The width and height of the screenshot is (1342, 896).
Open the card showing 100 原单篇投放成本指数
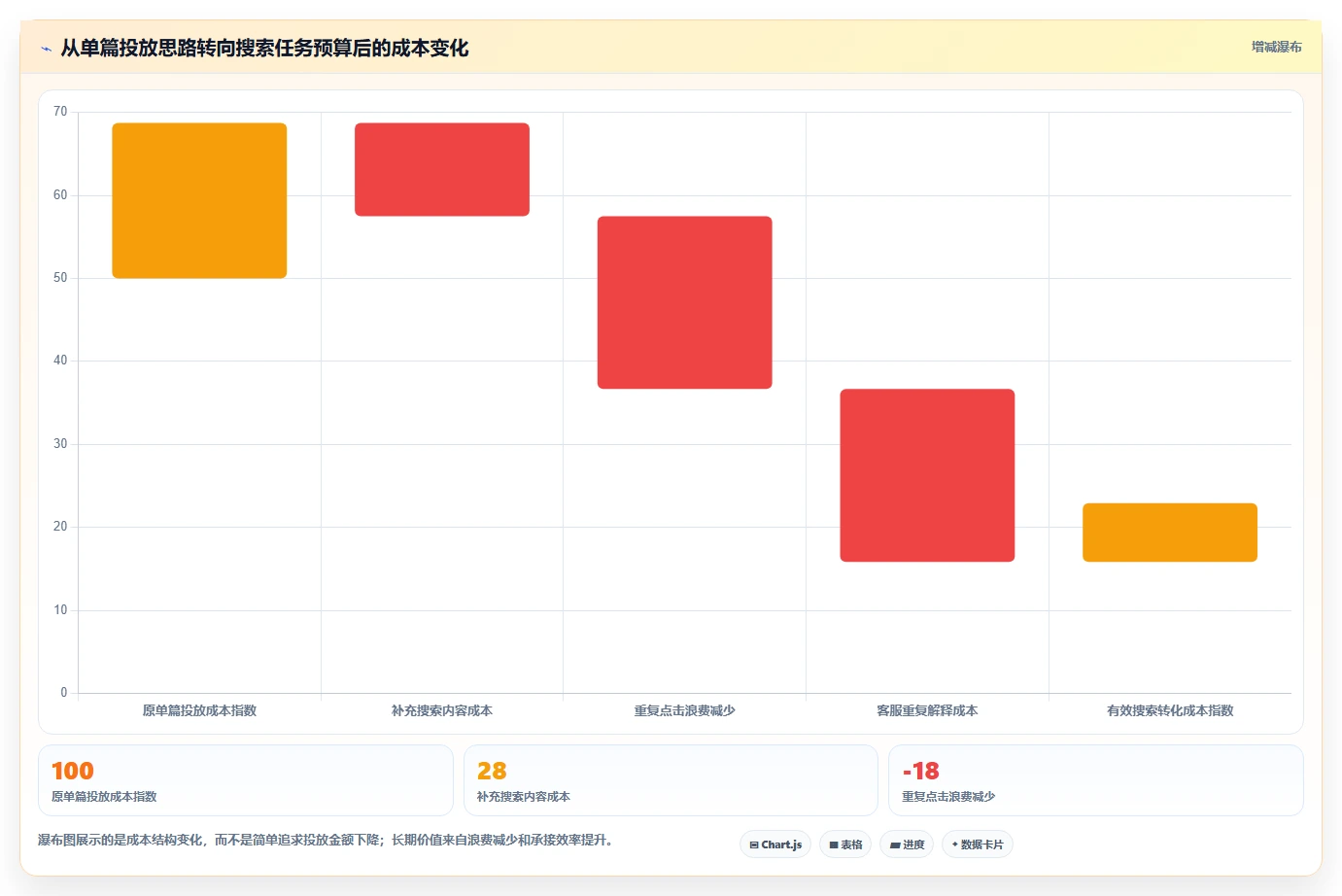point(246,780)
